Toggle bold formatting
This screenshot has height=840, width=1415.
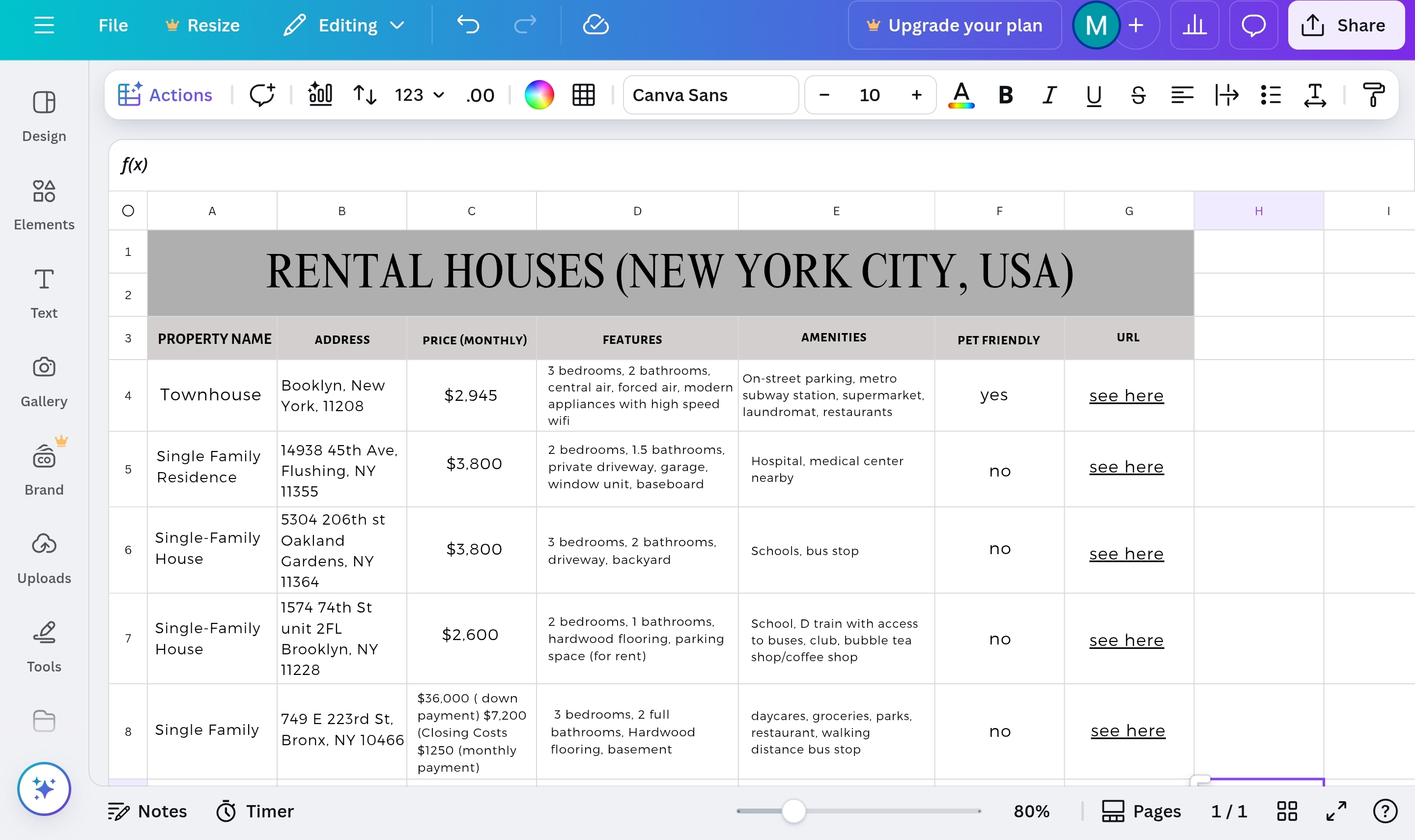(x=1005, y=94)
